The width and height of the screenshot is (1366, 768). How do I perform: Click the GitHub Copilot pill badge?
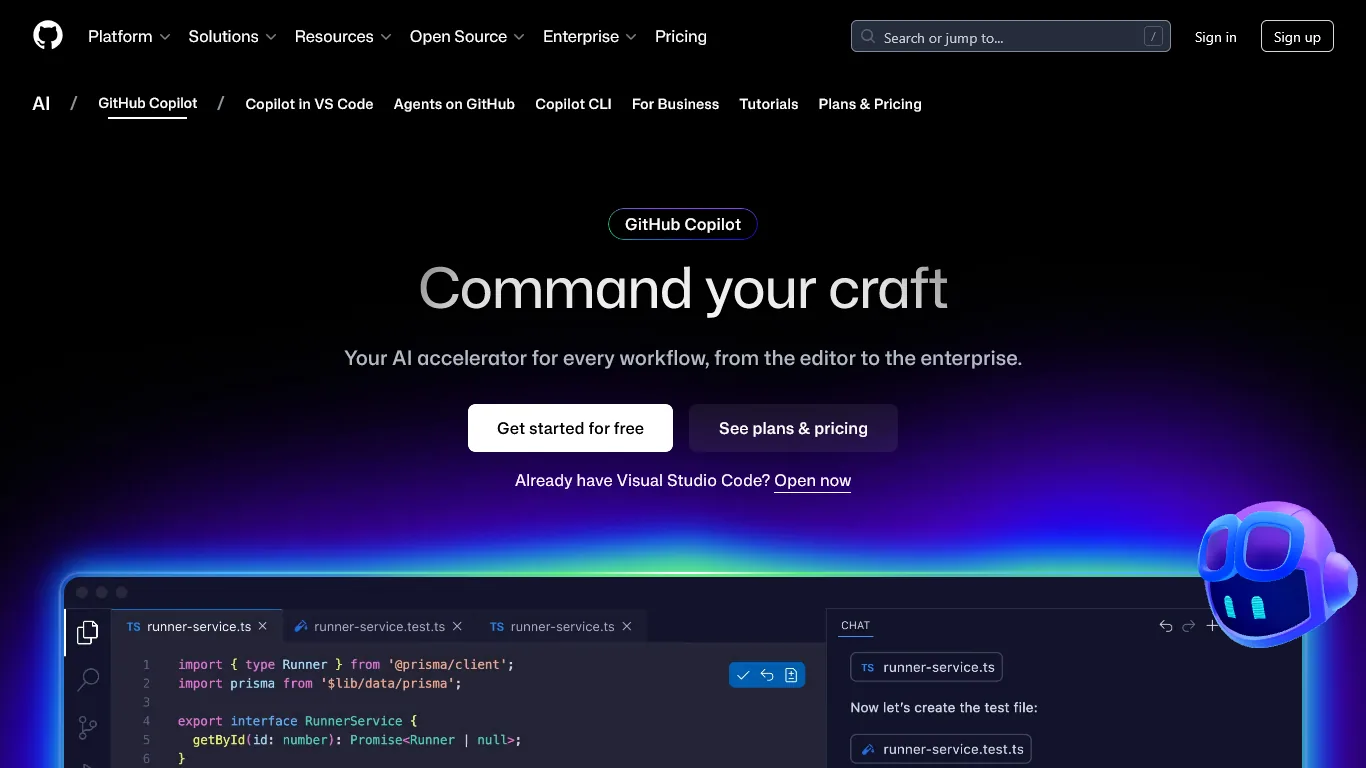click(683, 224)
